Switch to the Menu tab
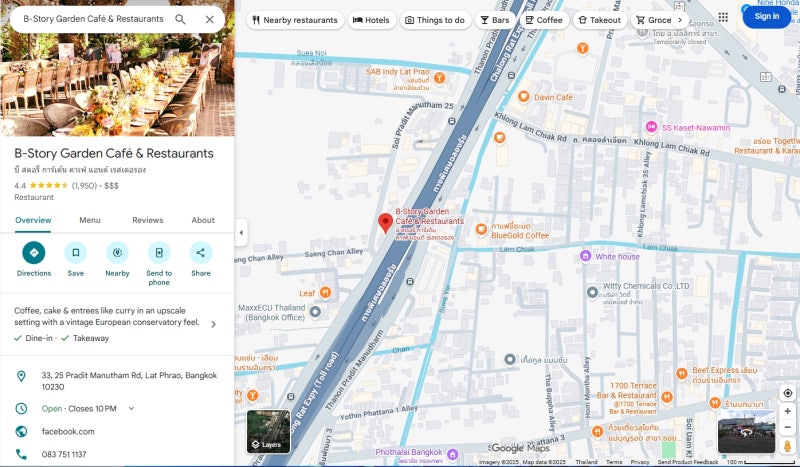800x467 pixels. coord(90,220)
